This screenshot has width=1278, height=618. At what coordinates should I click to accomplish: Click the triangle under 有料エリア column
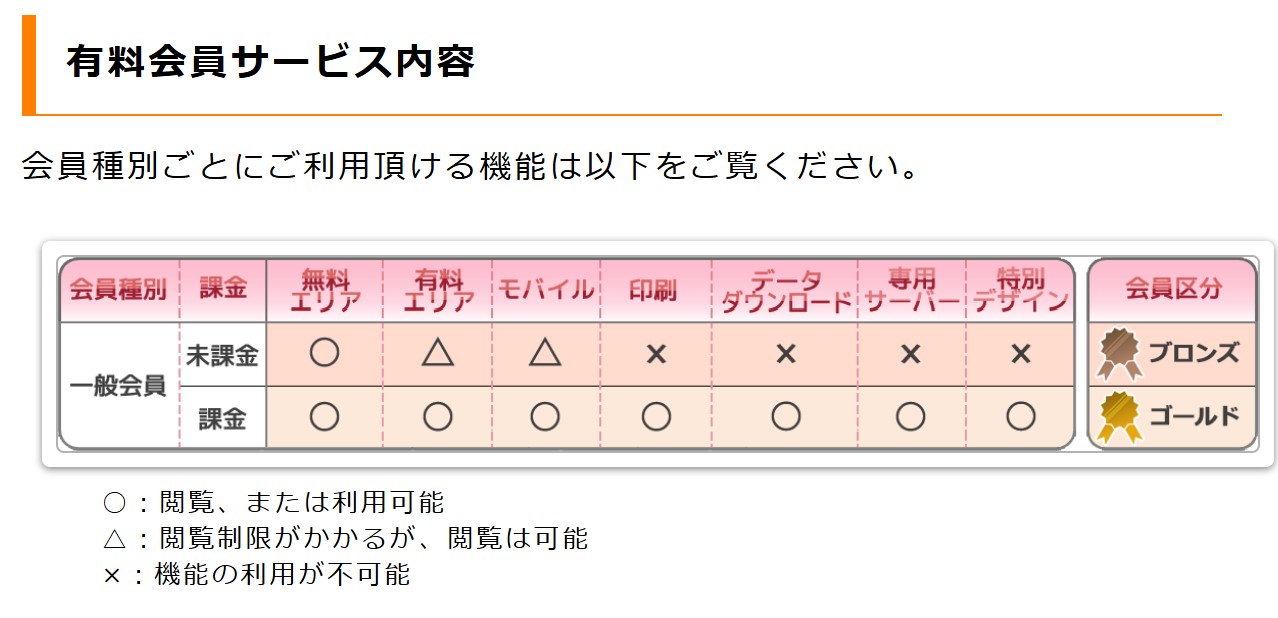pyautogui.click(x=437, y=353)
